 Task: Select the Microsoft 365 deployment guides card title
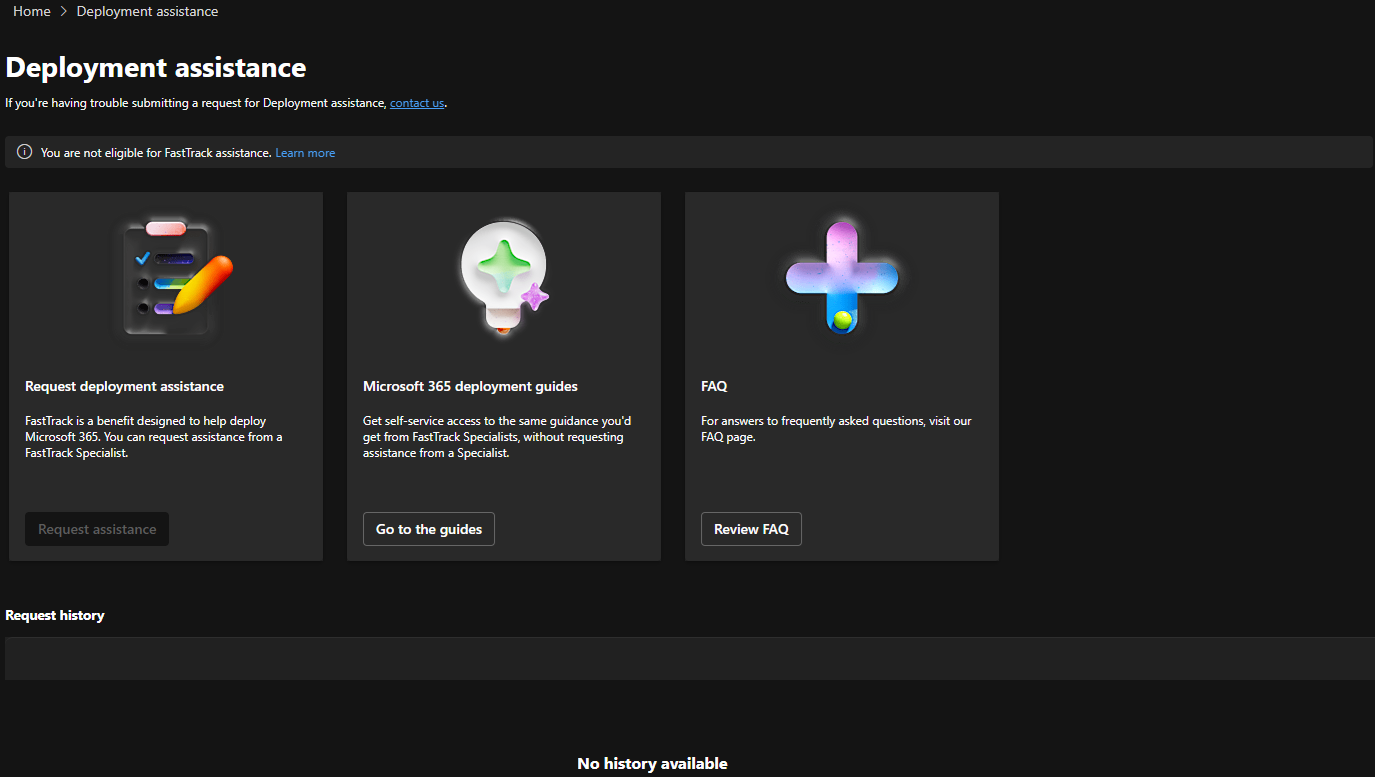click(x=470, y=386)
